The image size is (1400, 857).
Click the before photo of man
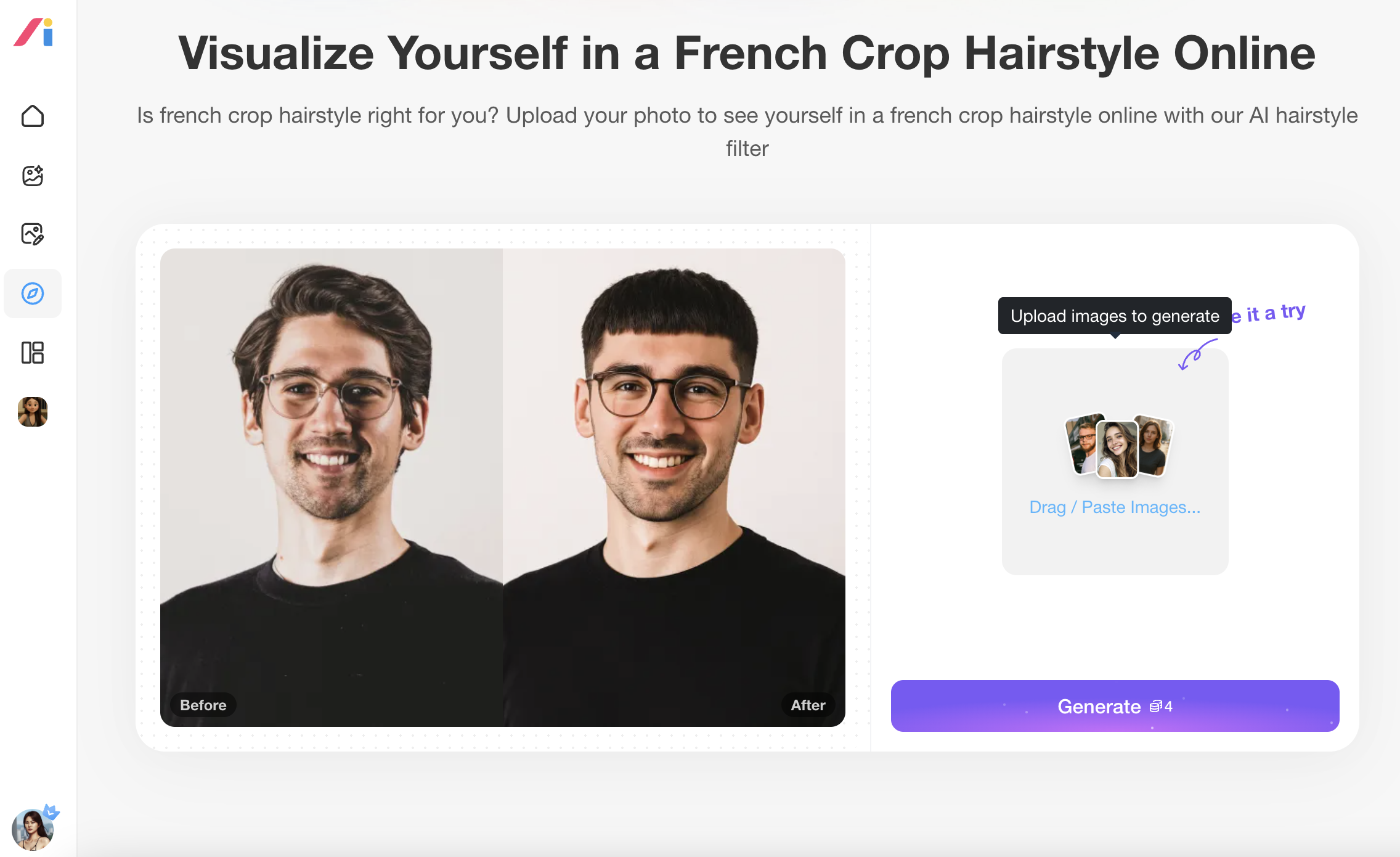click(332, 487)
